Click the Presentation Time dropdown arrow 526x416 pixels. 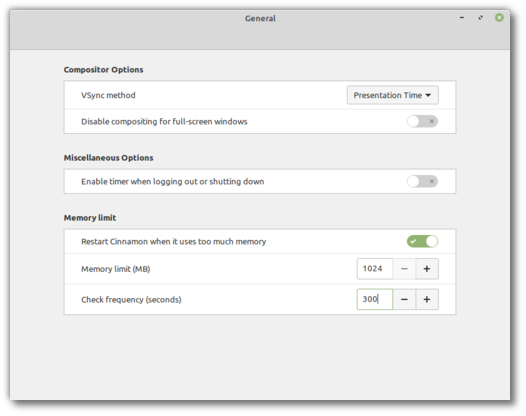(428, 95)
